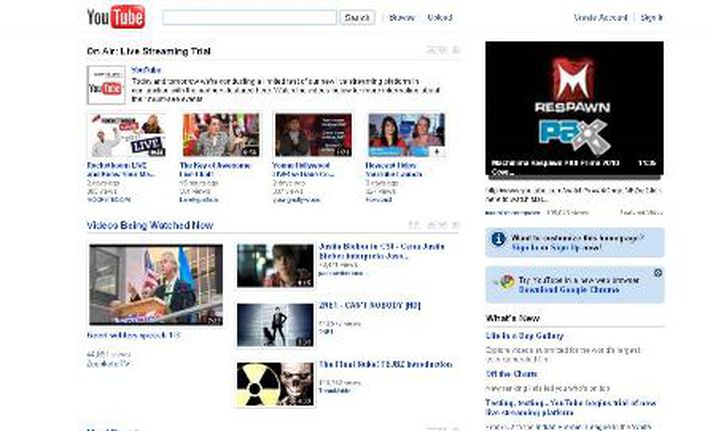Click the Featured Videos link under the player
The image size is (713, 431).
pyautogui.click(x=642, y=212)
